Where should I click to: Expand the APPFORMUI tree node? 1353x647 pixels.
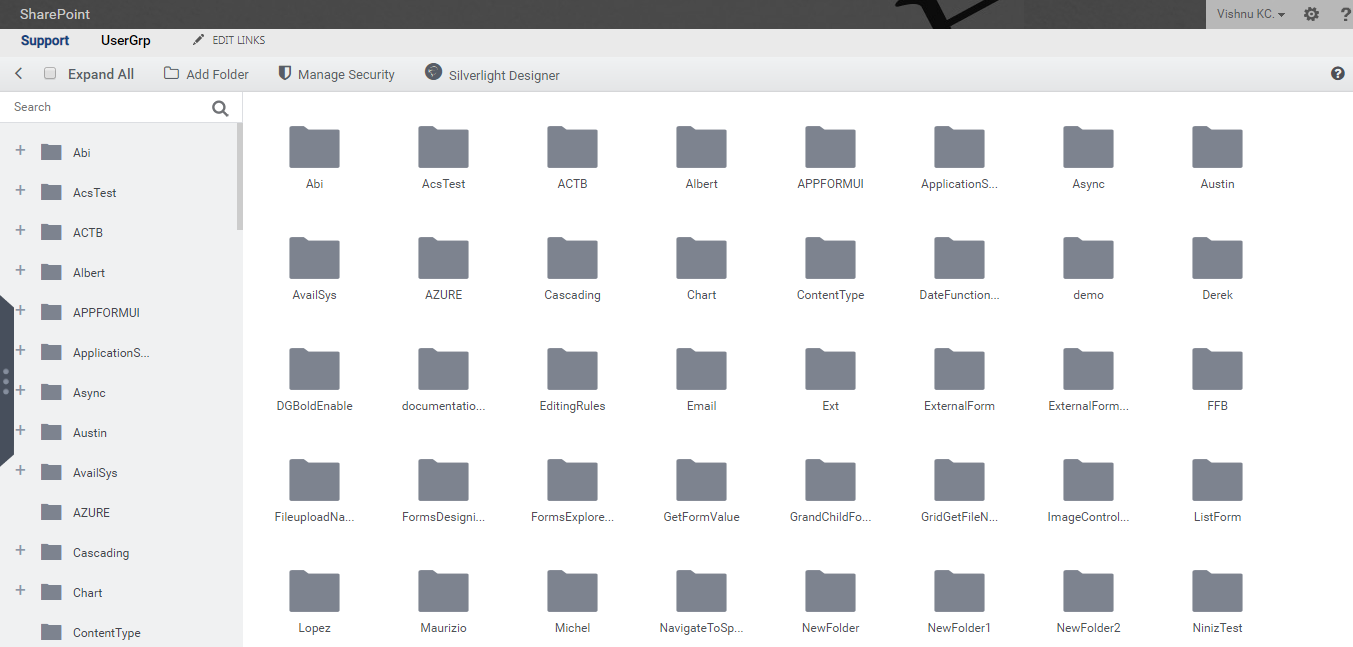pos(20,311)
